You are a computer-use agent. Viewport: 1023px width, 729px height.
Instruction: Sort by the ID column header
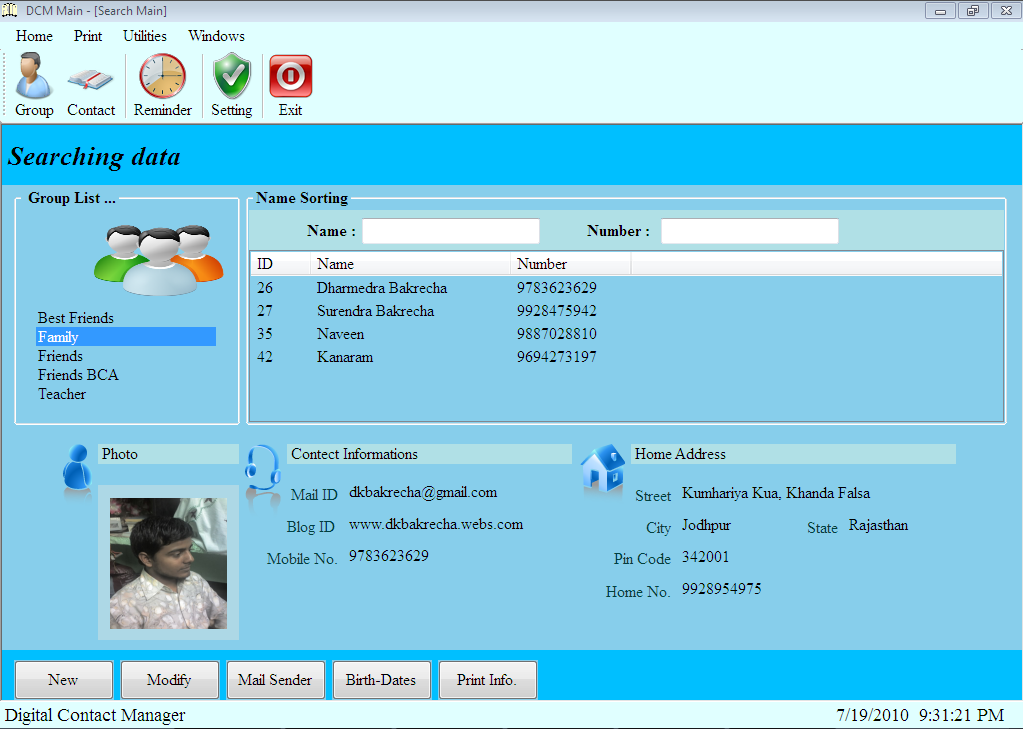tap(281, 264)
